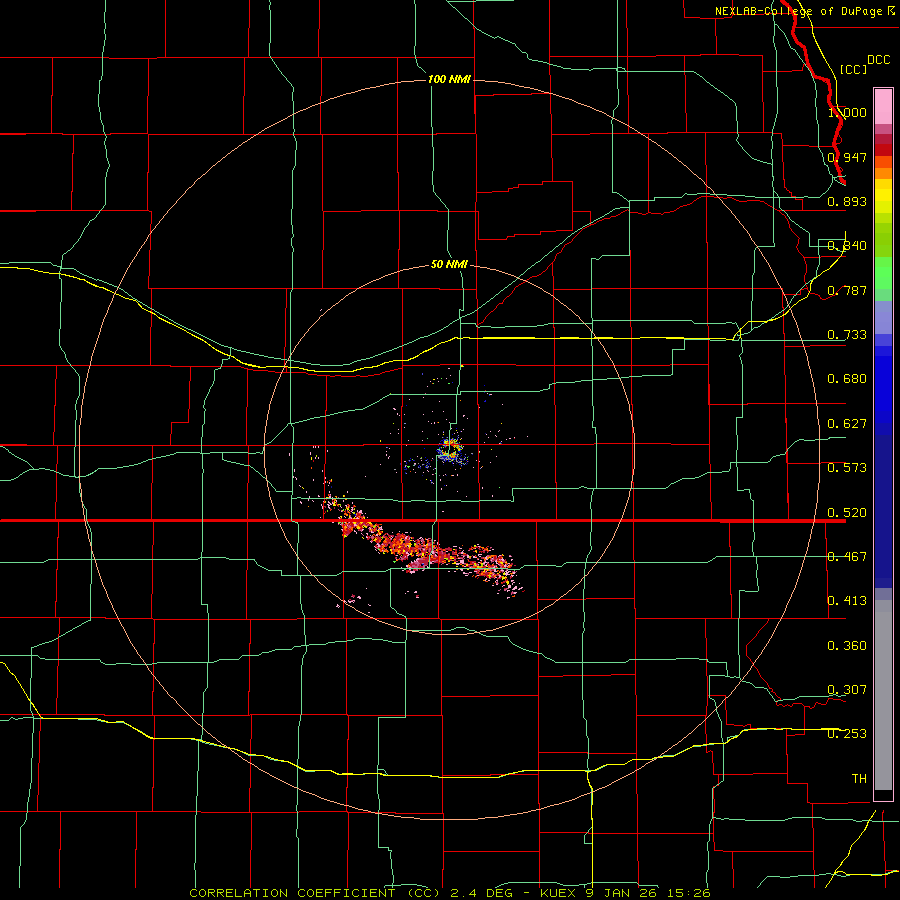Select the 0.627 legend value
Image resolution: width=900 pixels, height=900 pixels.
tap(847, 424)
